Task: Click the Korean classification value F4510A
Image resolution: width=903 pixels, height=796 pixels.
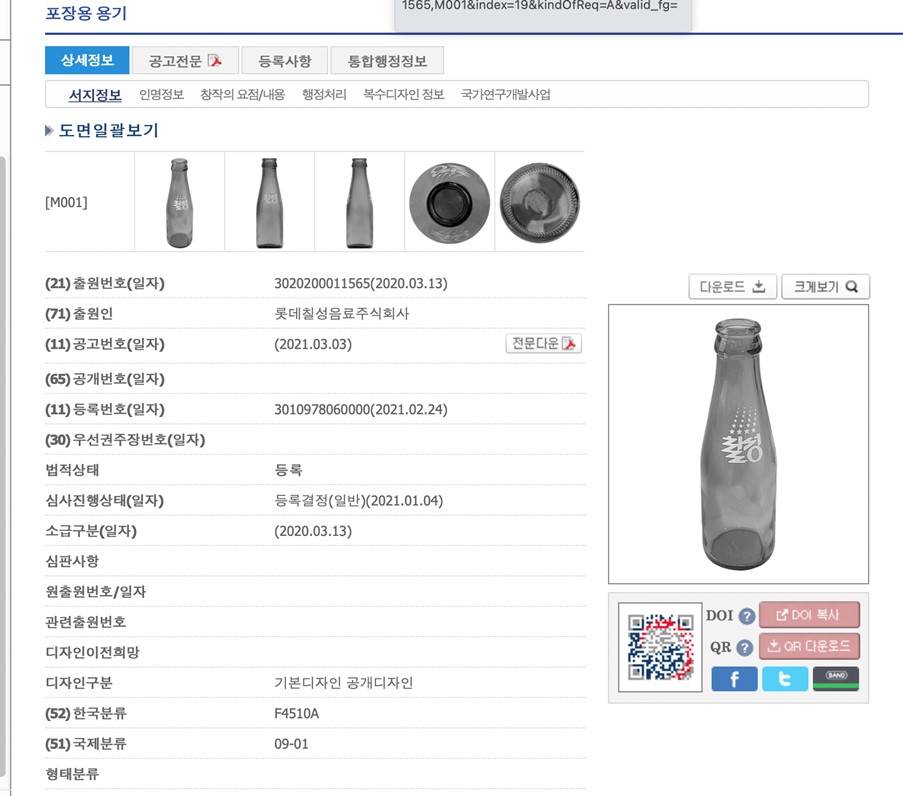Action: (297, 714)
